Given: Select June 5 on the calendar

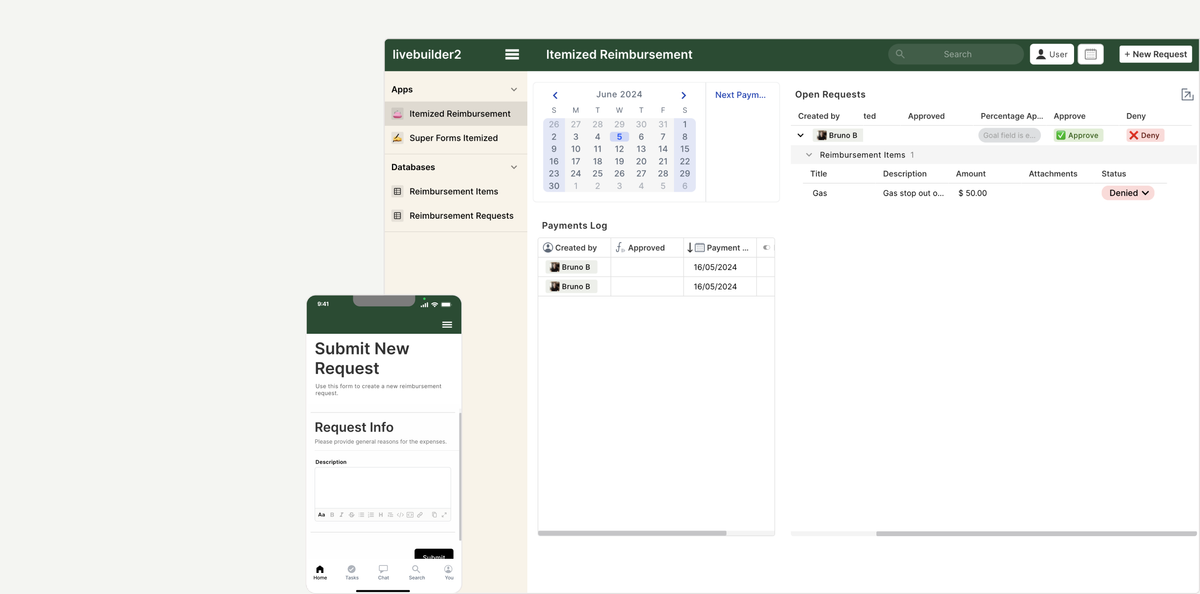Looking at the screenshot, I should (618, 135).
